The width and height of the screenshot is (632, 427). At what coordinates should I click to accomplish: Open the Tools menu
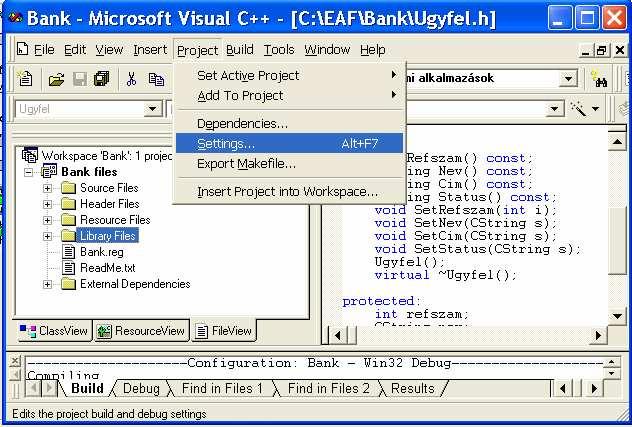click(x=279, y=50)
